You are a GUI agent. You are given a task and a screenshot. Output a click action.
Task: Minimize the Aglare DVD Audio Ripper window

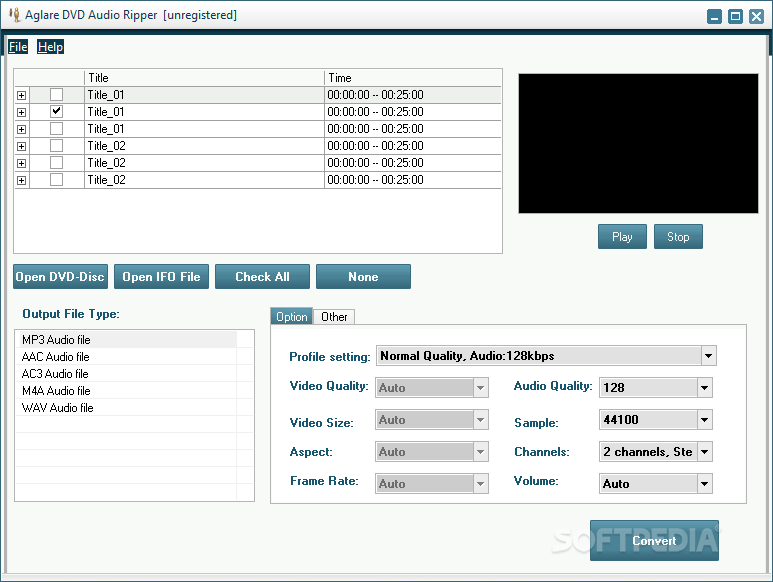714,16
